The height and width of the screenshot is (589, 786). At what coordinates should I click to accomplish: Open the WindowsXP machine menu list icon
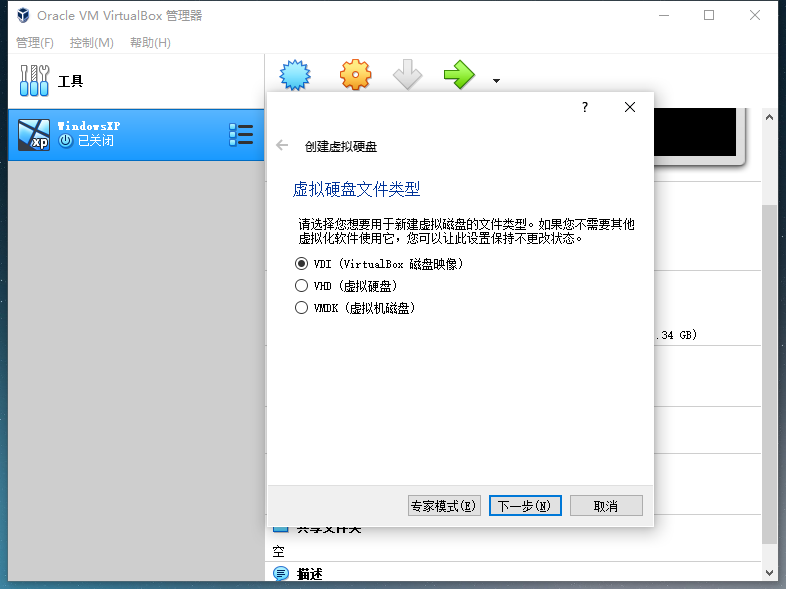241,135
